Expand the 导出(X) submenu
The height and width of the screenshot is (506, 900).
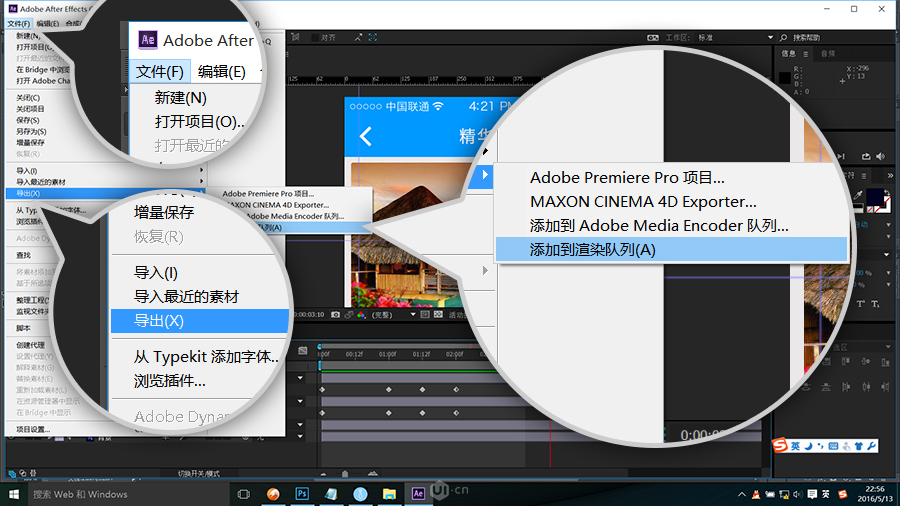pos(30,193)
